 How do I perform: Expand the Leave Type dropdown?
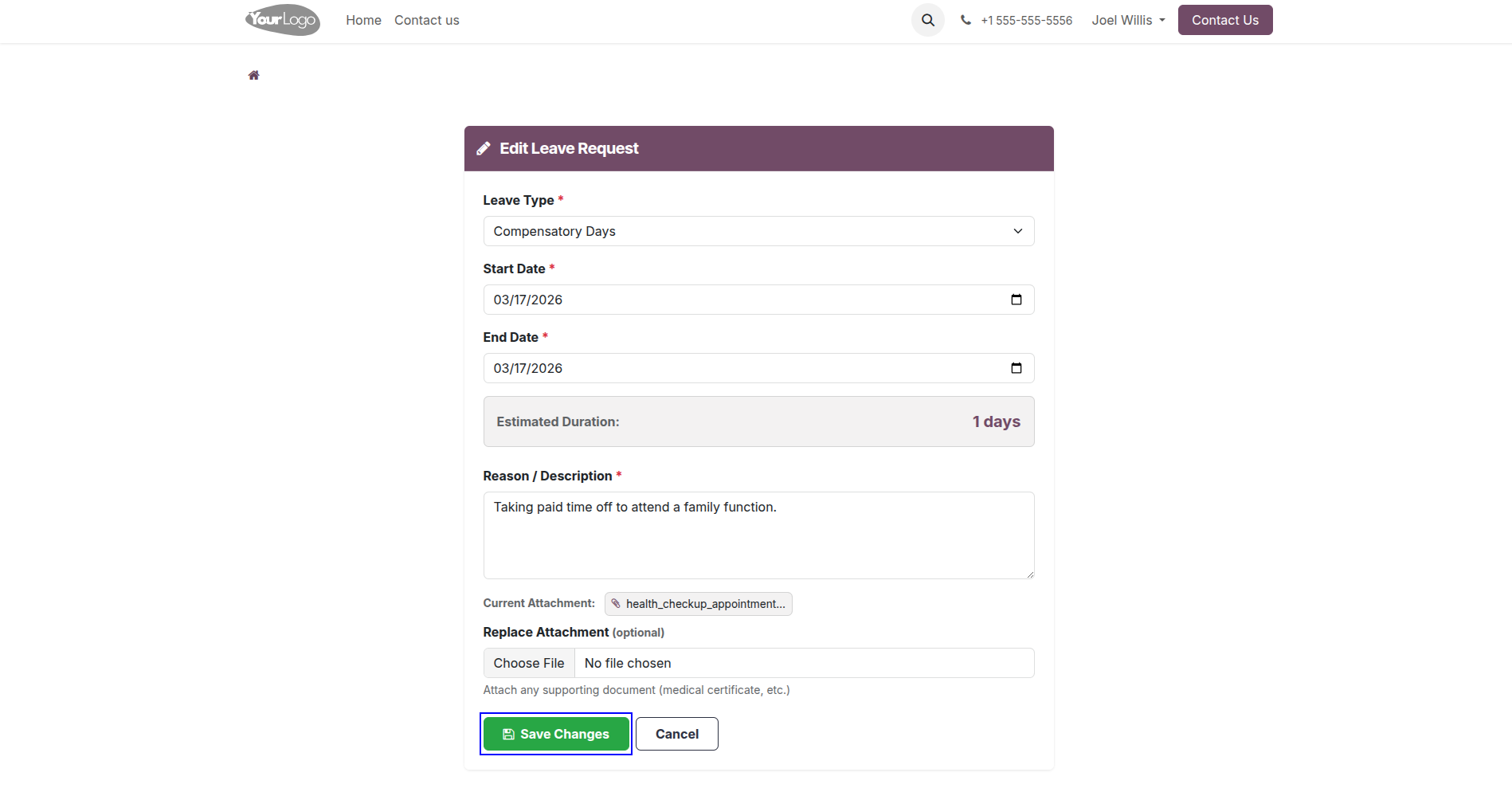(x=758, y=231)
